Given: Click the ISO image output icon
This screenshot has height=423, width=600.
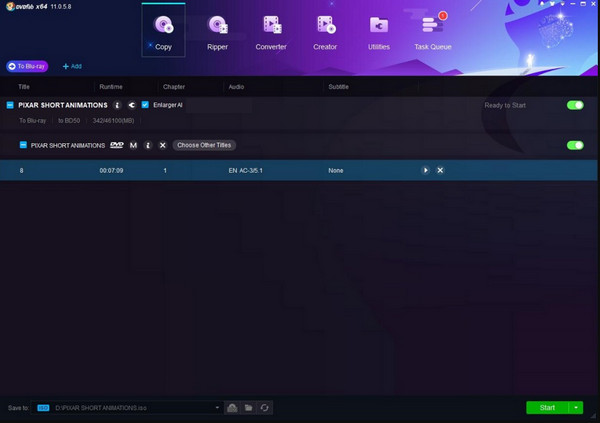Looking at the screenshot, I should 232,408.
